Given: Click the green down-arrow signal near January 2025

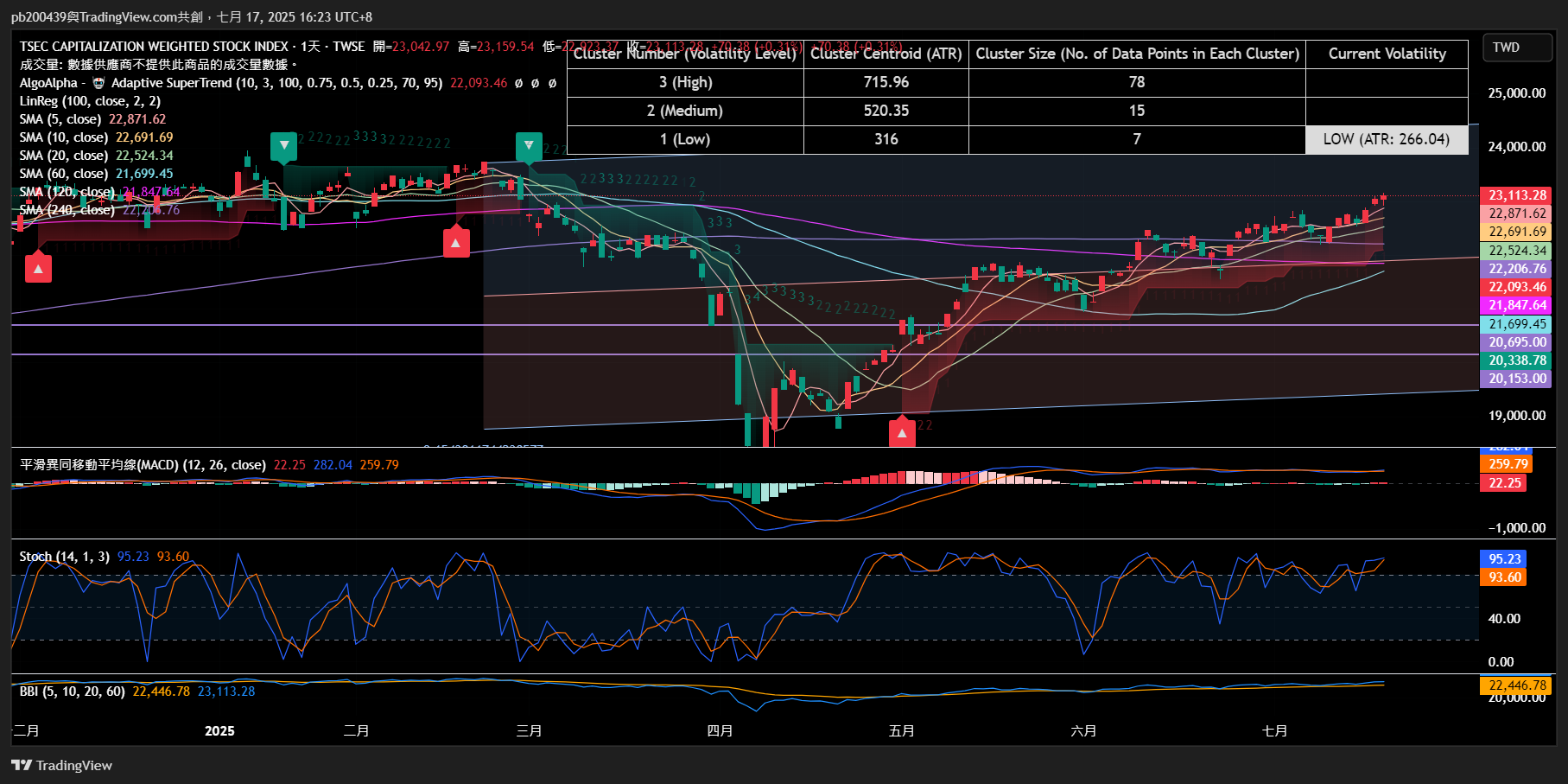Looking at the screenshot, I should point(283,146).
